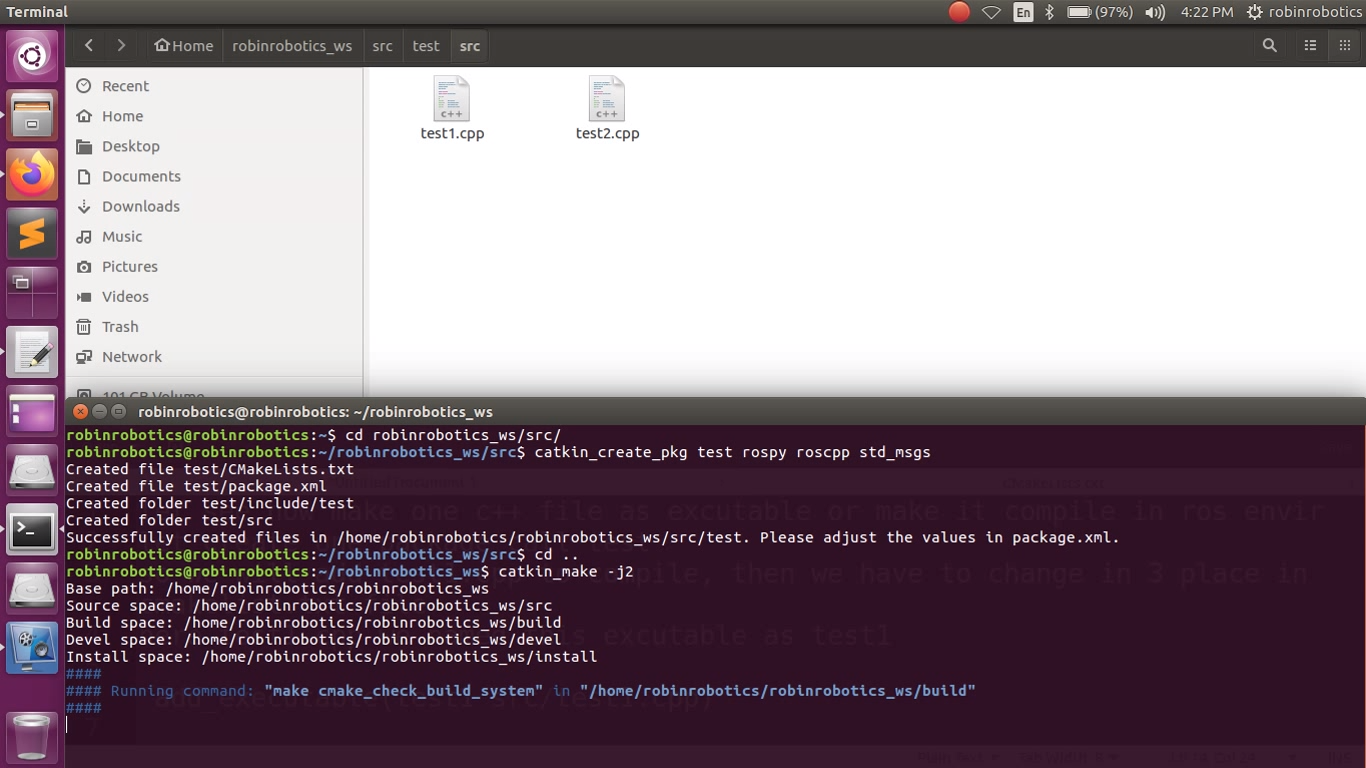Open the Trash from the dock
This screenshot has width=1366, height=768.
coord(33,737)
